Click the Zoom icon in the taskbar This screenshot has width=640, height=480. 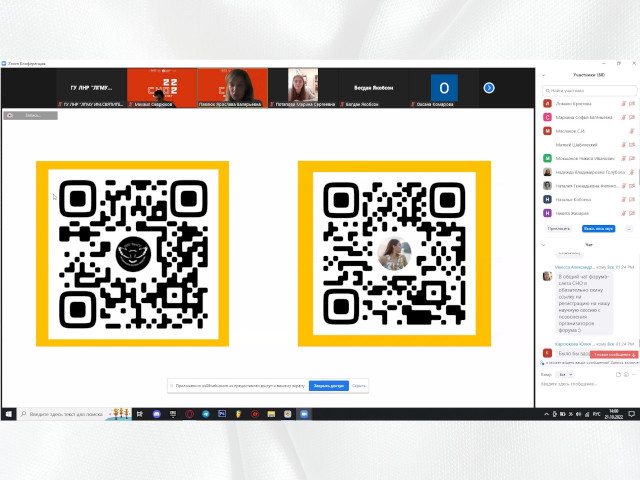coord(304,414)
